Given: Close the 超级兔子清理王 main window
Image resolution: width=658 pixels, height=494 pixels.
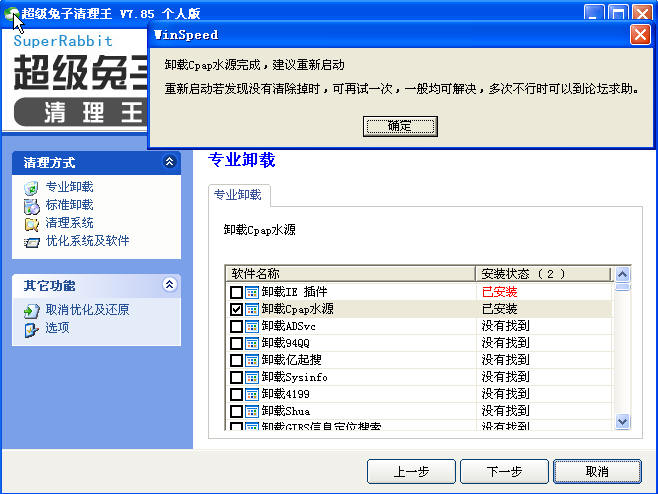Looking at the screenshot, I should pos(642,14).
